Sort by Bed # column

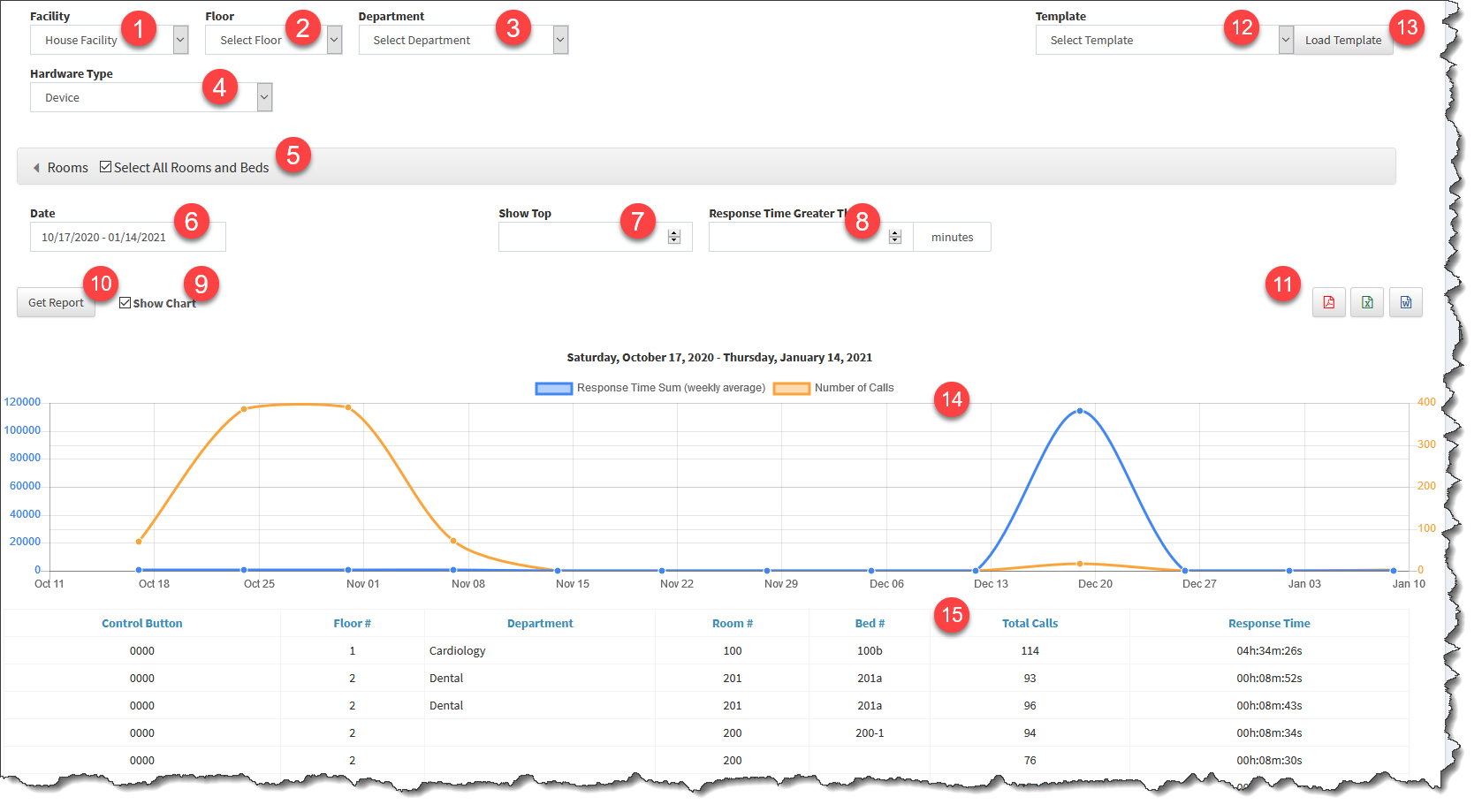(x=870, y=623)
